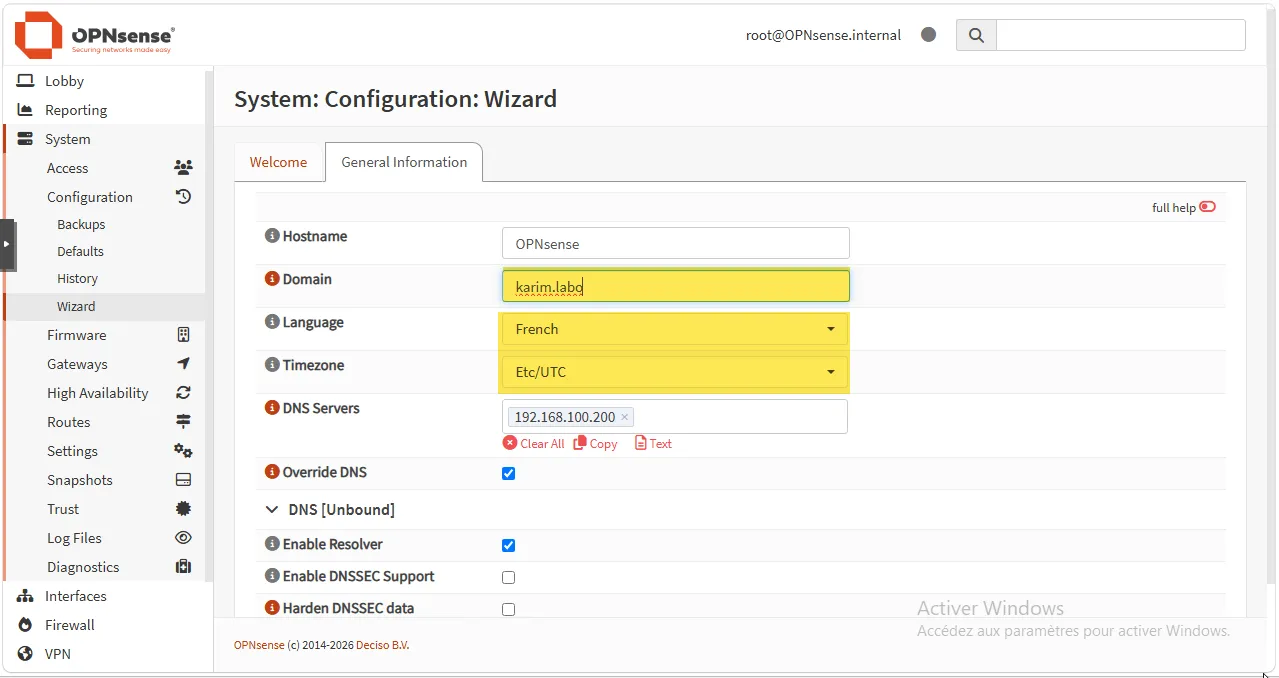Open the Timezone dropdown showing Etc/UTC

point(675,372)
